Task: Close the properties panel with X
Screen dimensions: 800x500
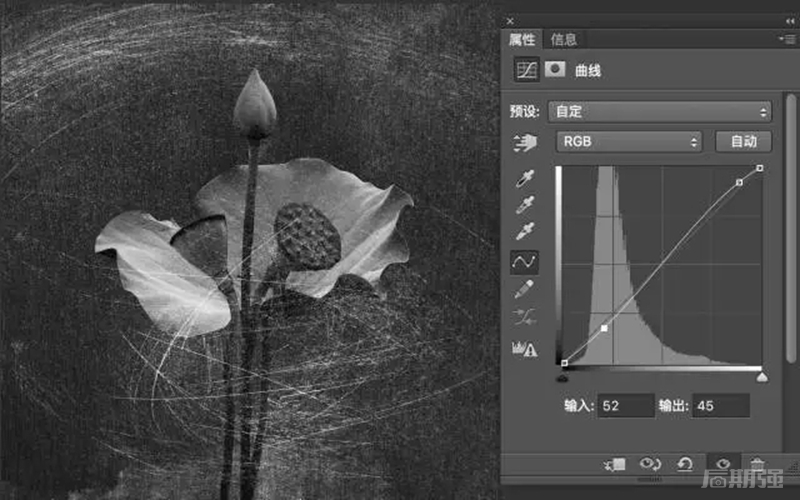Action: (510, 21)
